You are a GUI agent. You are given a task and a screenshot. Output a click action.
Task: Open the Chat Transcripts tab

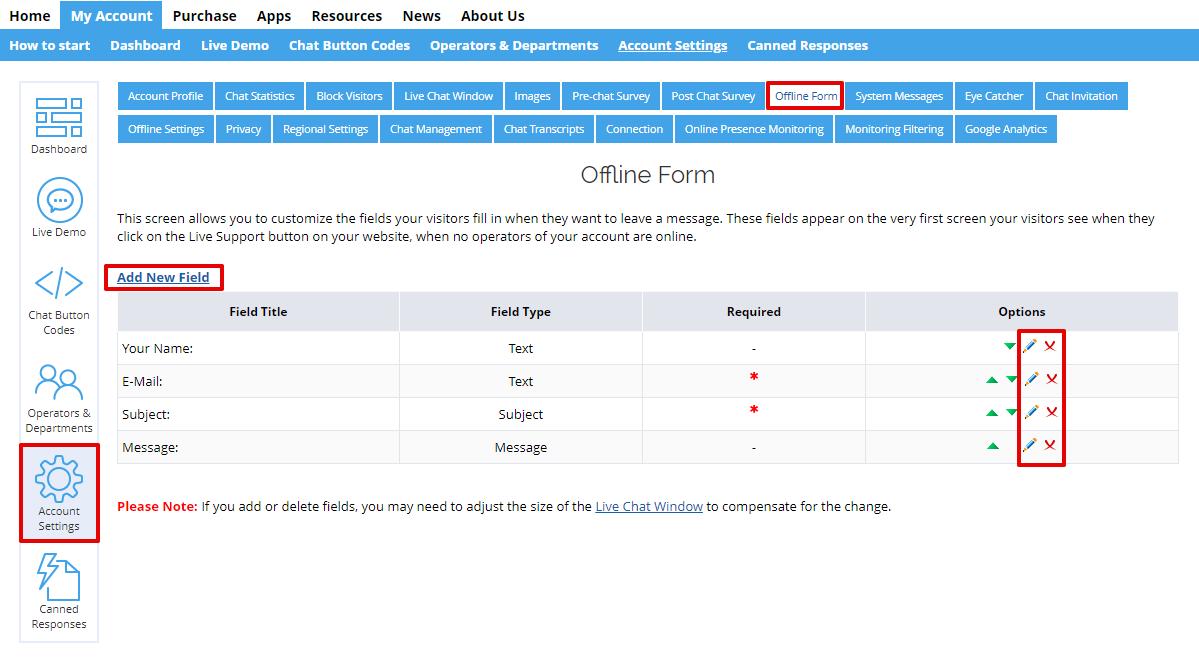[543, 129]
